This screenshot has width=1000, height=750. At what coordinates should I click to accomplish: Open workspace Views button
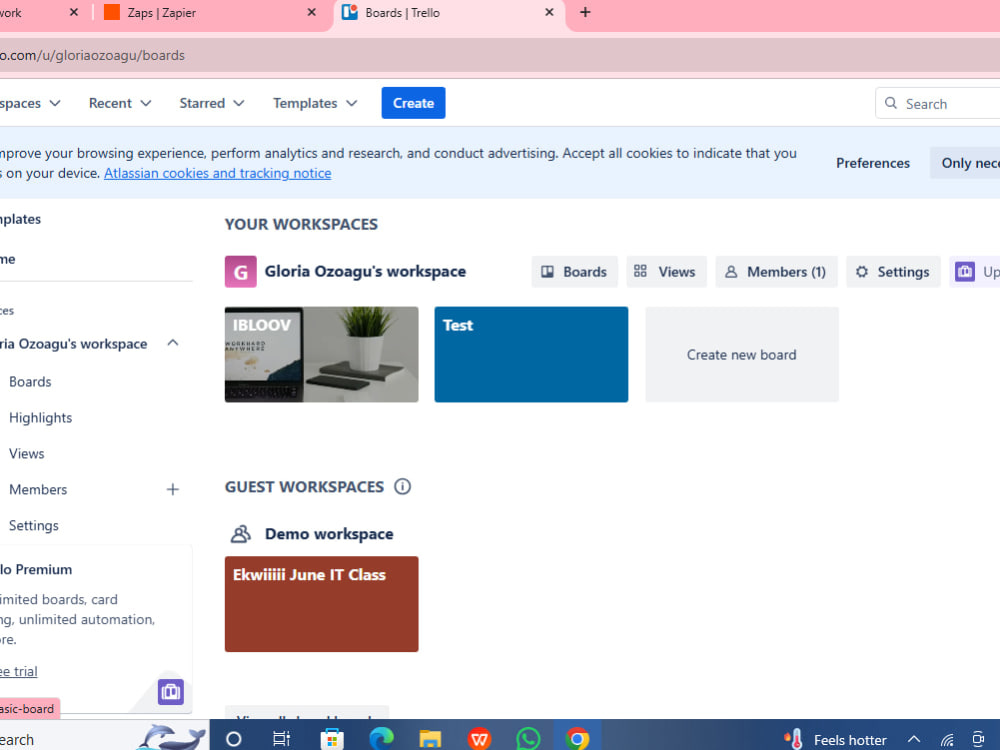coord(666,272)
